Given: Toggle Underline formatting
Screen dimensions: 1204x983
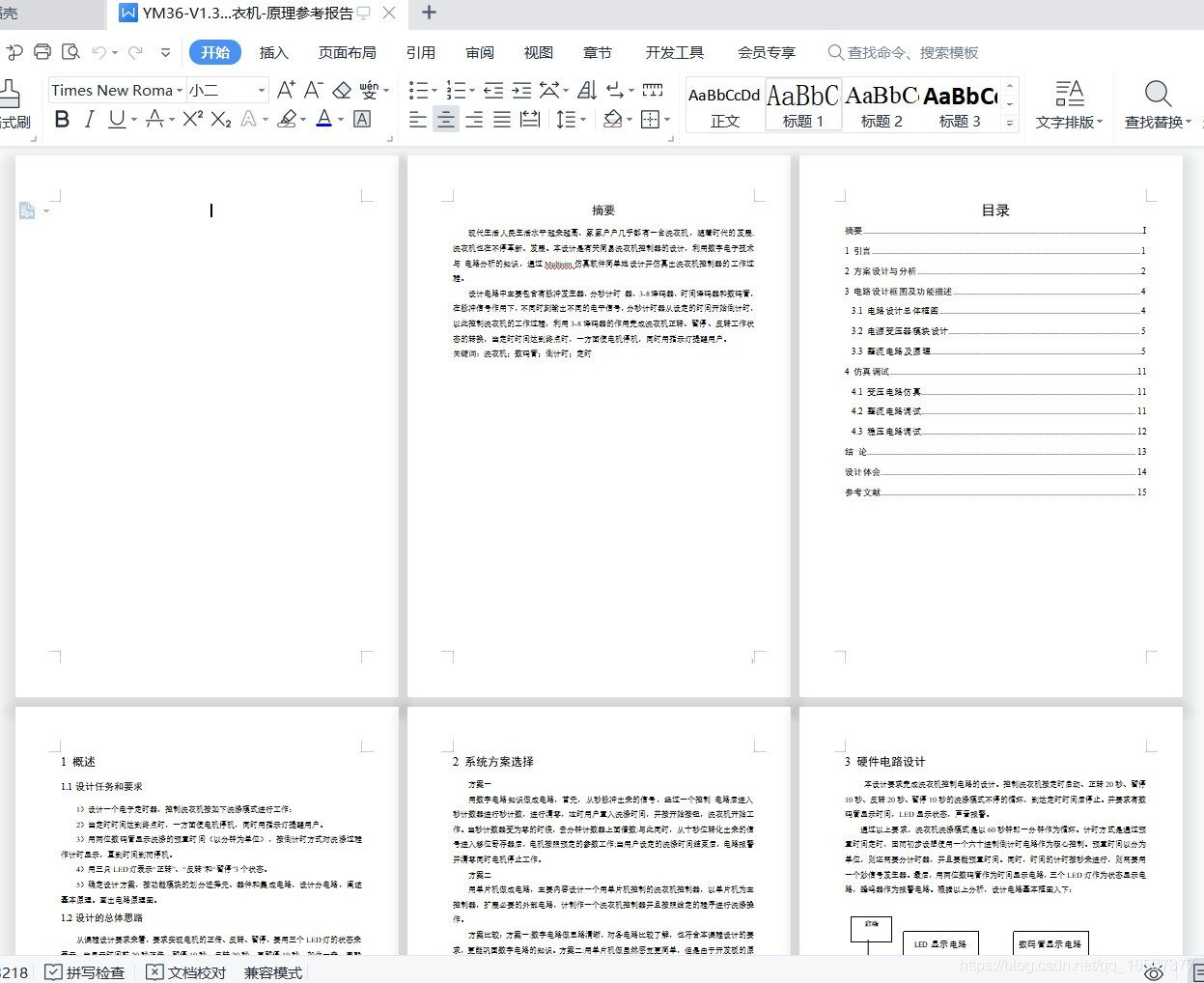Looking at the screenshot, I should pyautogui.click(x=117, y=119).
